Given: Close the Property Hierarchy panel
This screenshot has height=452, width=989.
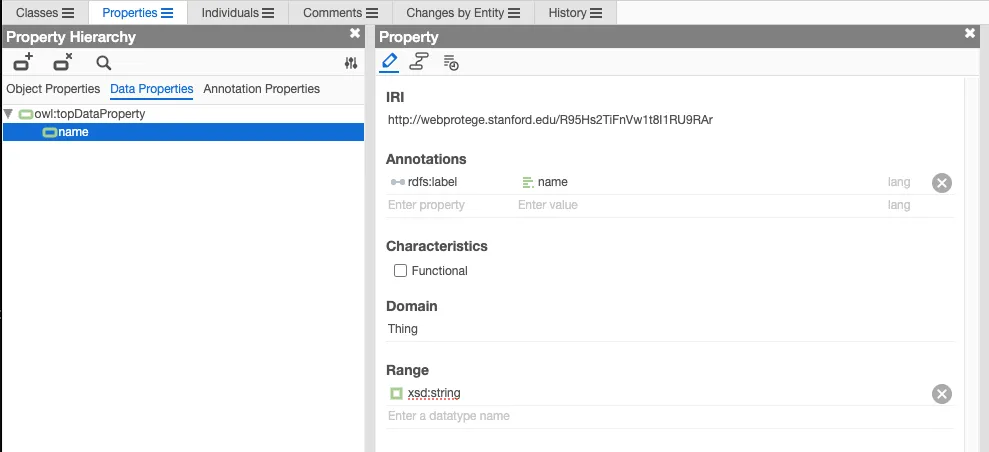Looking at the screenshot, I should pos(355,33).
